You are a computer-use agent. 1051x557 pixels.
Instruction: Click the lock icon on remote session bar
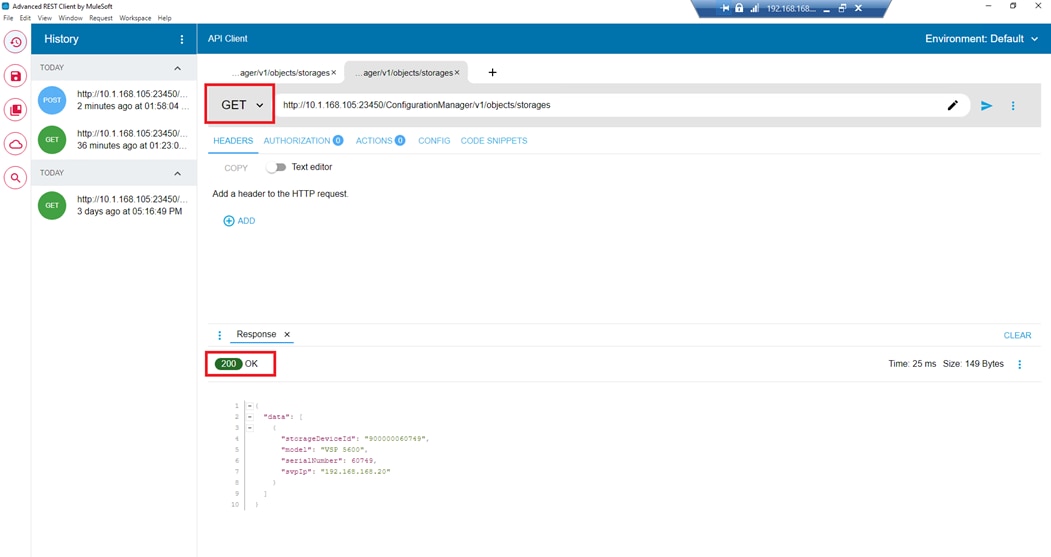point(739,8)
